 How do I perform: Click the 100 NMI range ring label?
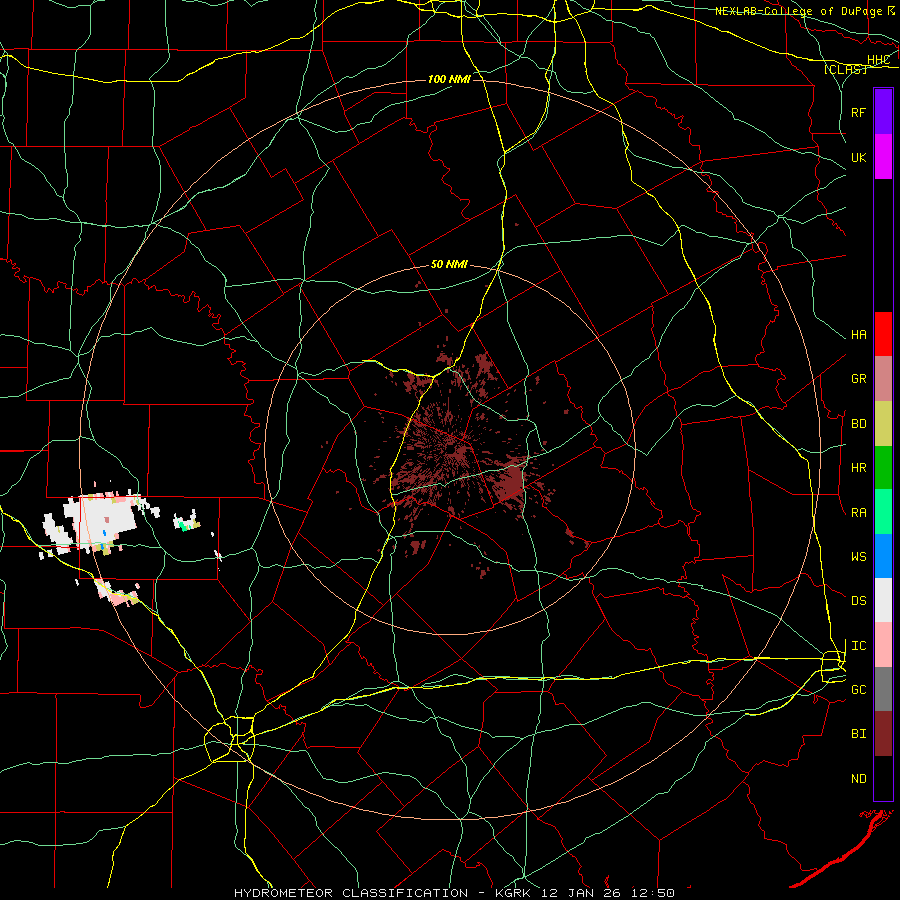pyautogui.click(x=449, y=79)
